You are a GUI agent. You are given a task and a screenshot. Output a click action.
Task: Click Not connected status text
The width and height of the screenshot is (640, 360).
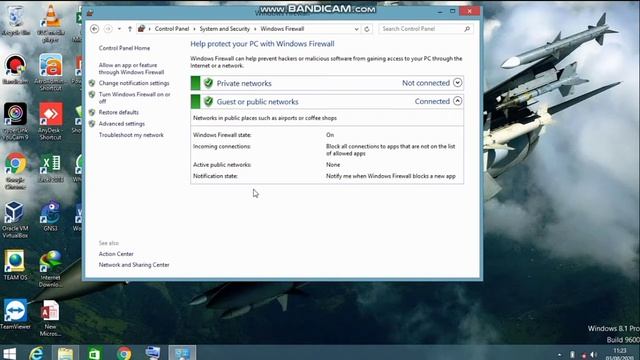(x=426, y=83)
